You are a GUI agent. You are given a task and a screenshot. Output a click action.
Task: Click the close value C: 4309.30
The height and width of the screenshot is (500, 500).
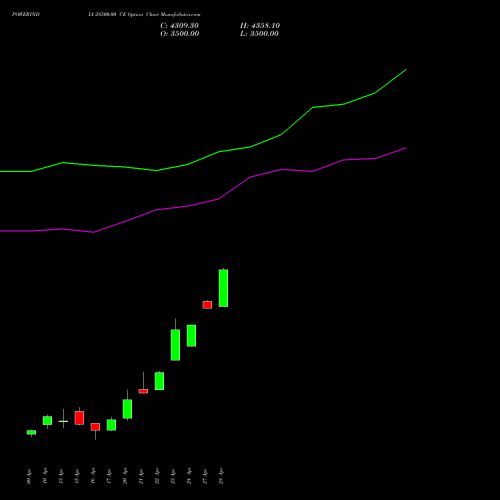pos(180,26)
